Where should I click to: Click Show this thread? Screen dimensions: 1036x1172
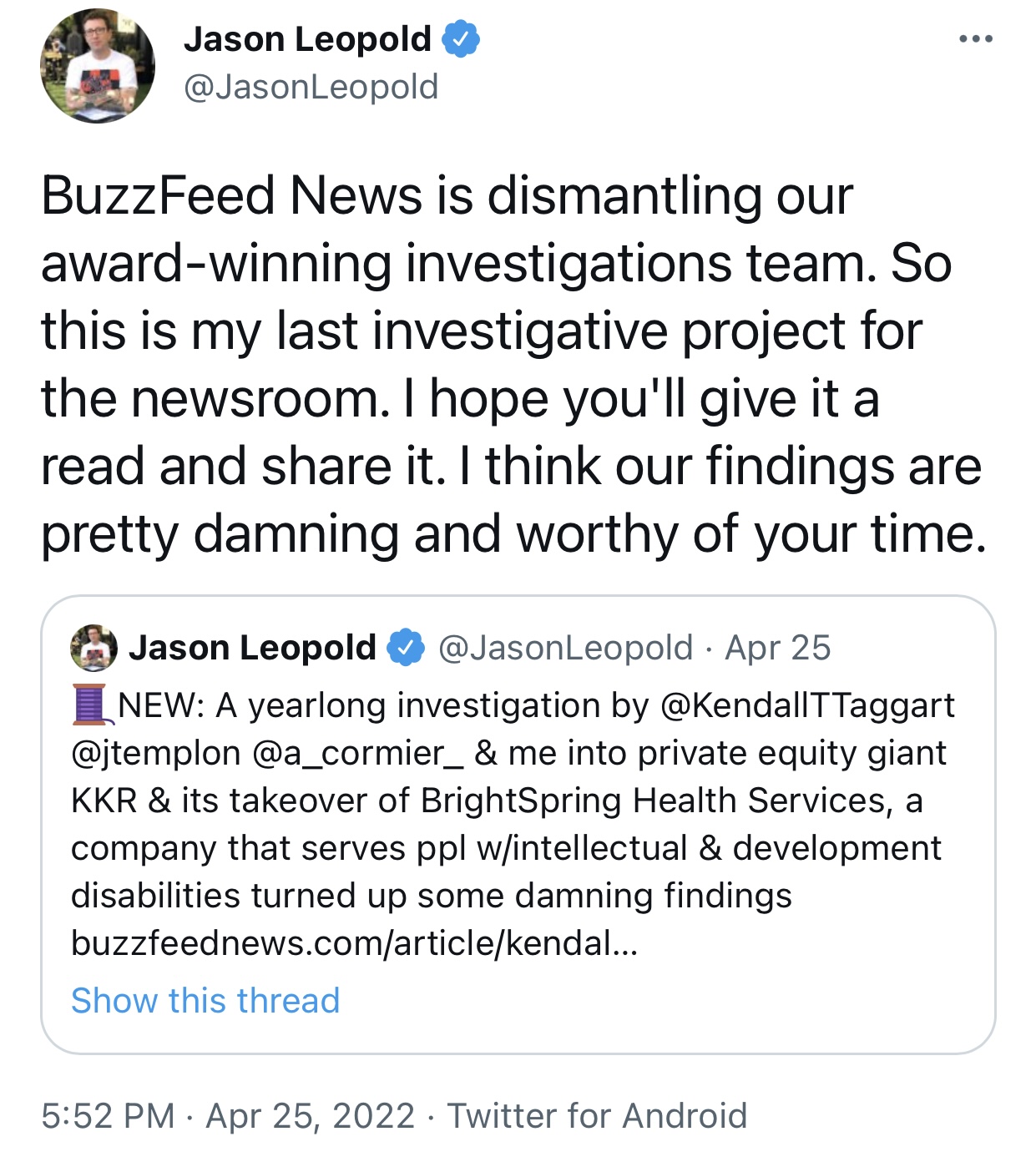[x=205, y=1000]
